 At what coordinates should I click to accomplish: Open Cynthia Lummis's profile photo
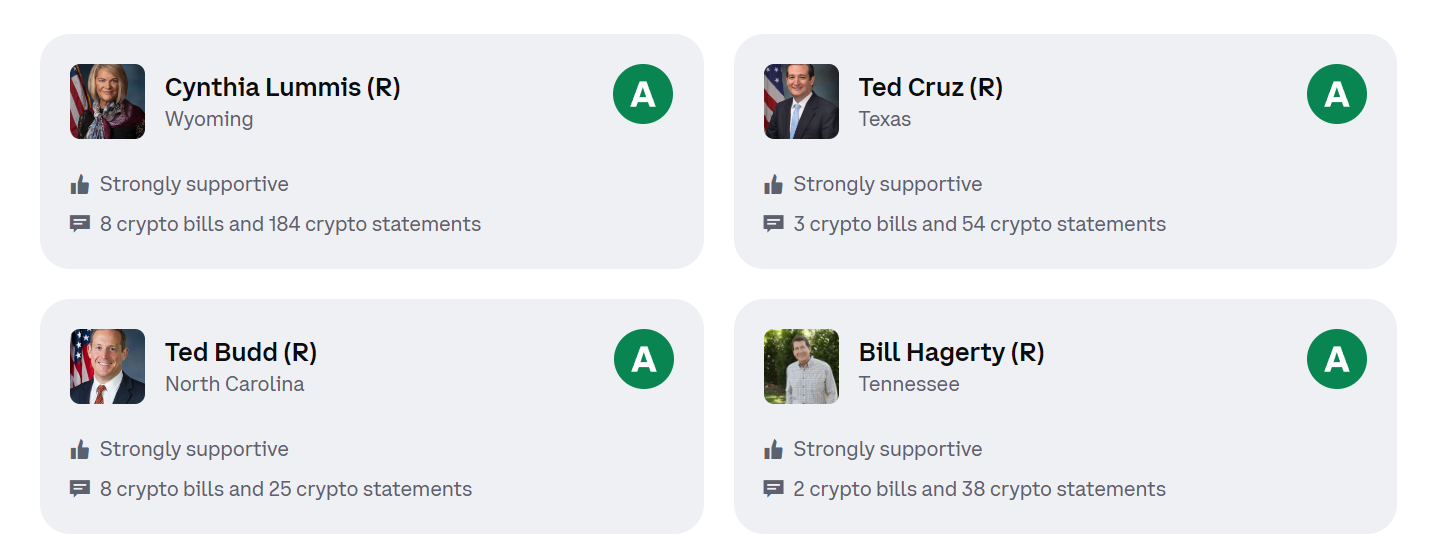point(107,101)
